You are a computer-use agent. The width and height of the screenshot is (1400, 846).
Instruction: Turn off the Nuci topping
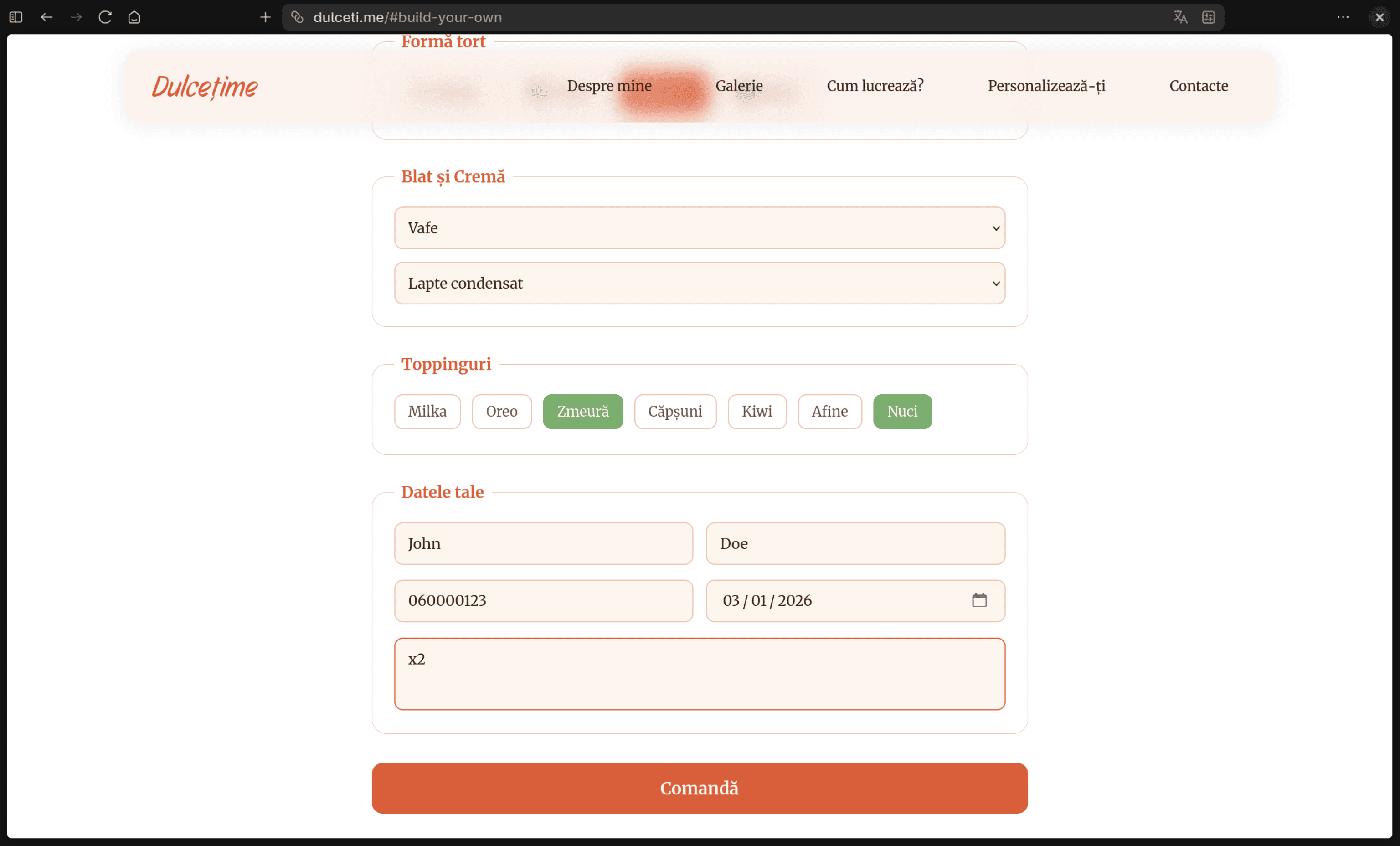902,411
